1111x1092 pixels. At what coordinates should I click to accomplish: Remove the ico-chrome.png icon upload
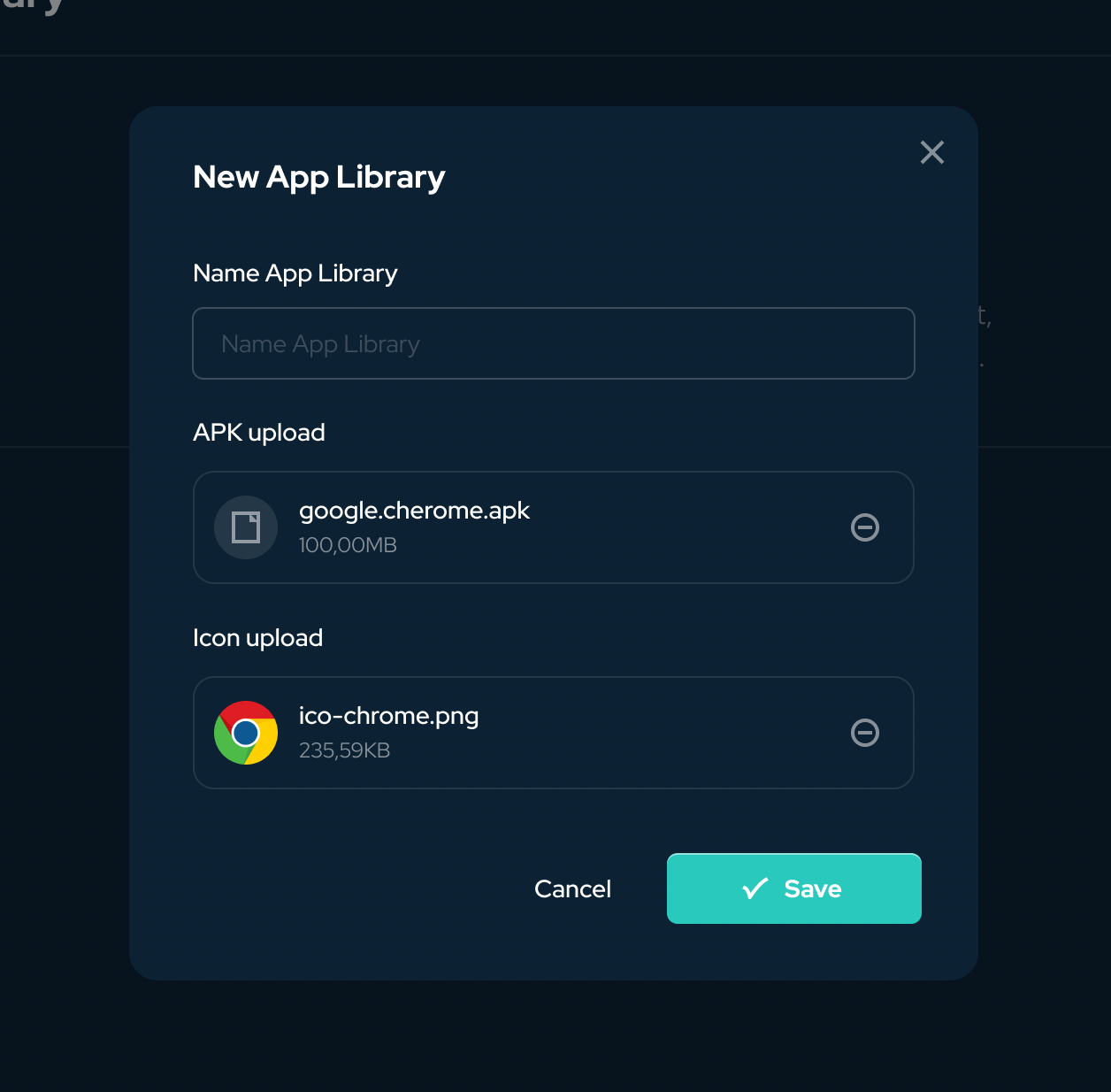point(864,733)
